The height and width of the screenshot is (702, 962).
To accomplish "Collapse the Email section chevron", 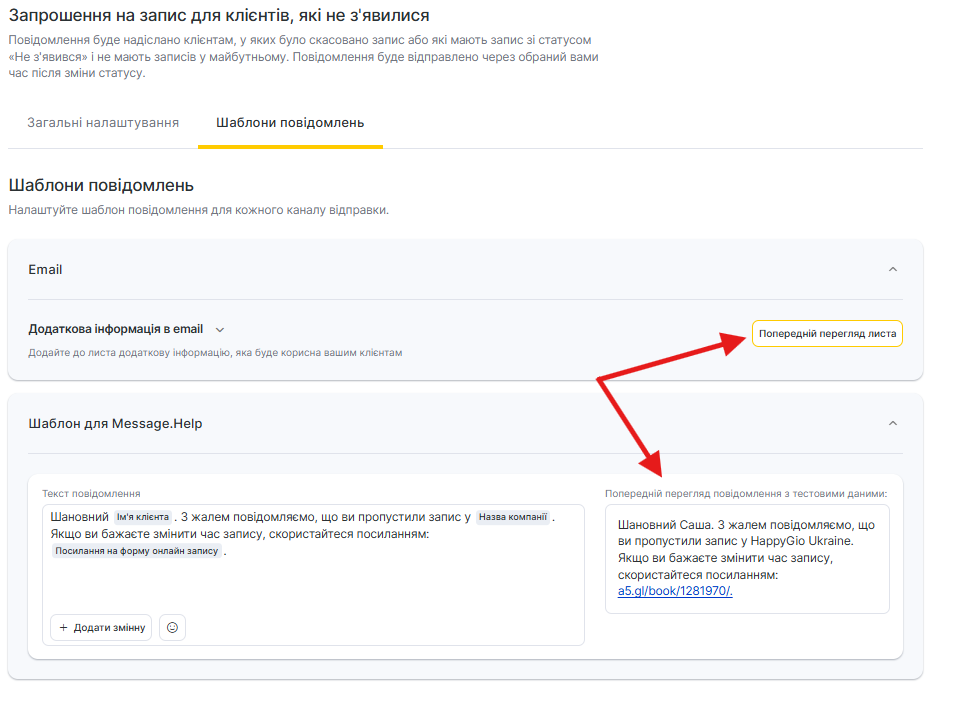I will [x=893, y=269].
